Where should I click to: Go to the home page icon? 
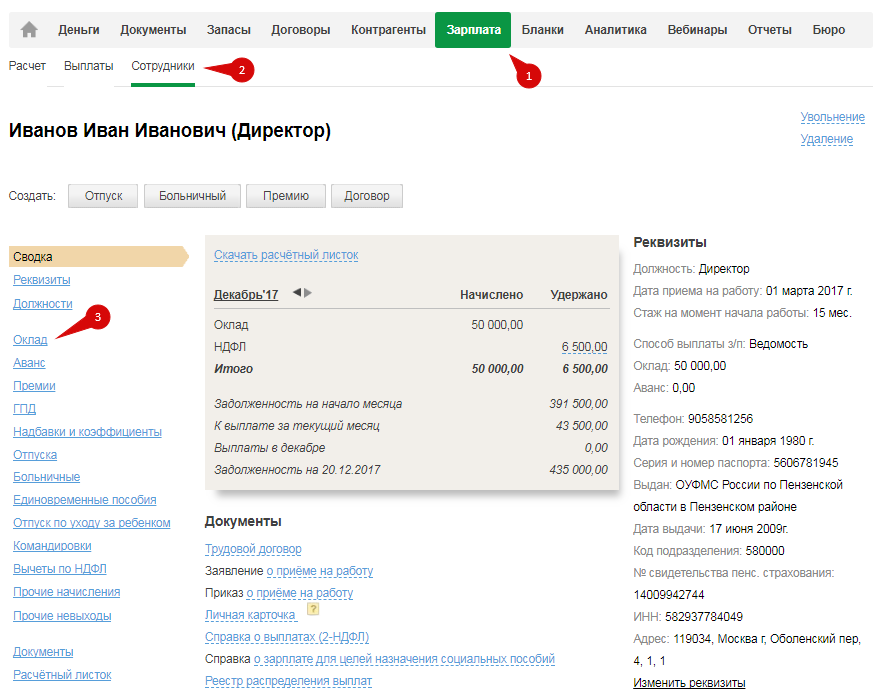pyautogui.click(x=29, y=29)
